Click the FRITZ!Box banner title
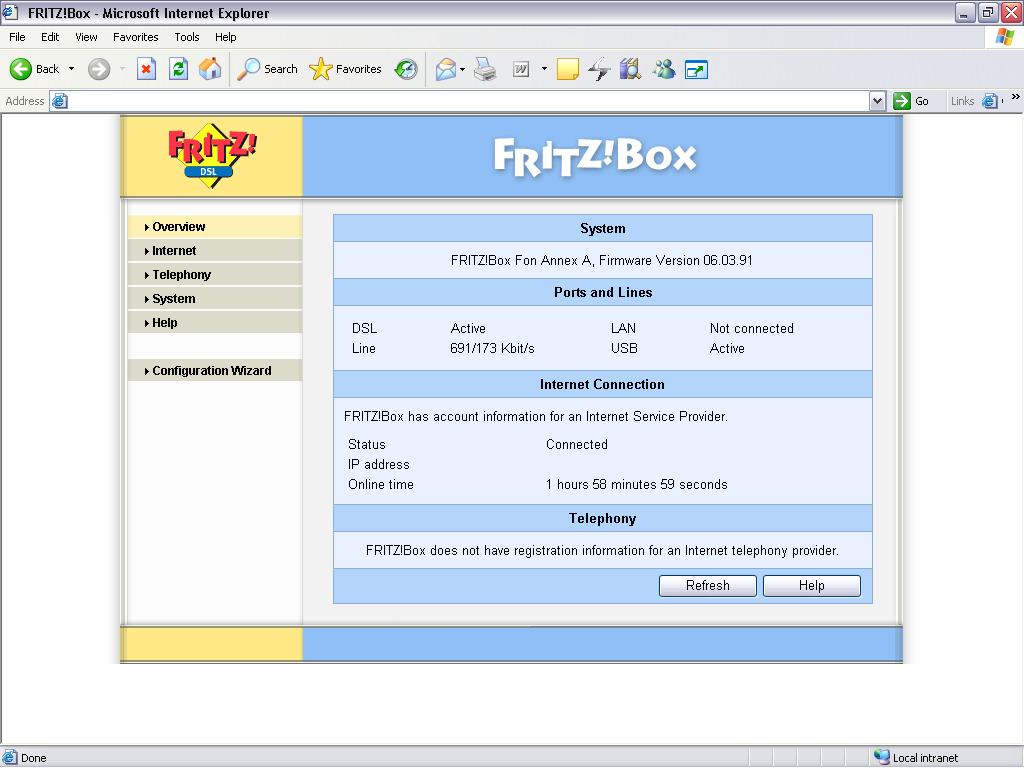Image resolution: width=1024 pixels, height=768 pixels. coord(595,157)
